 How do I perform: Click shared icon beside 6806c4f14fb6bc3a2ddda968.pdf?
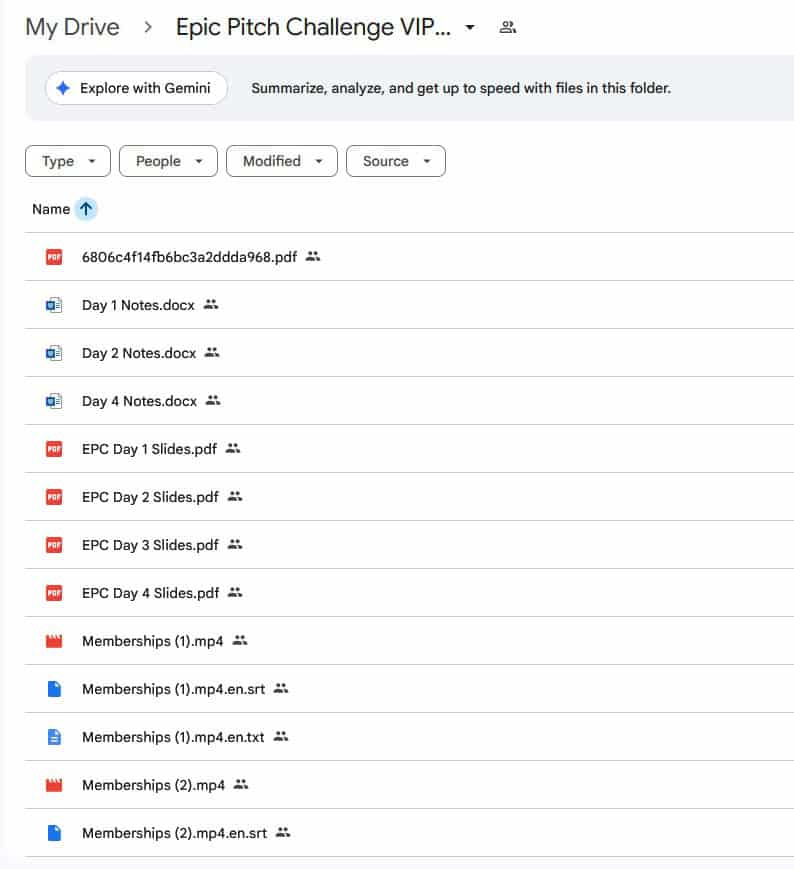point(313,257)
